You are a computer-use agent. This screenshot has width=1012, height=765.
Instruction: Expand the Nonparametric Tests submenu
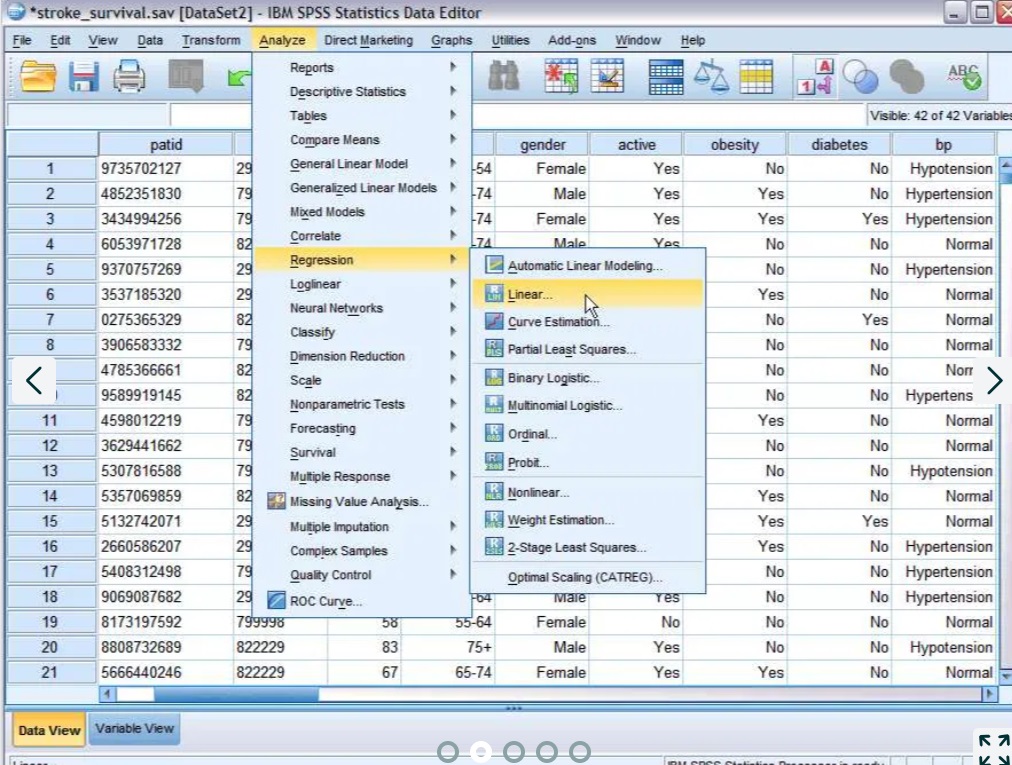tap(347, 404)
